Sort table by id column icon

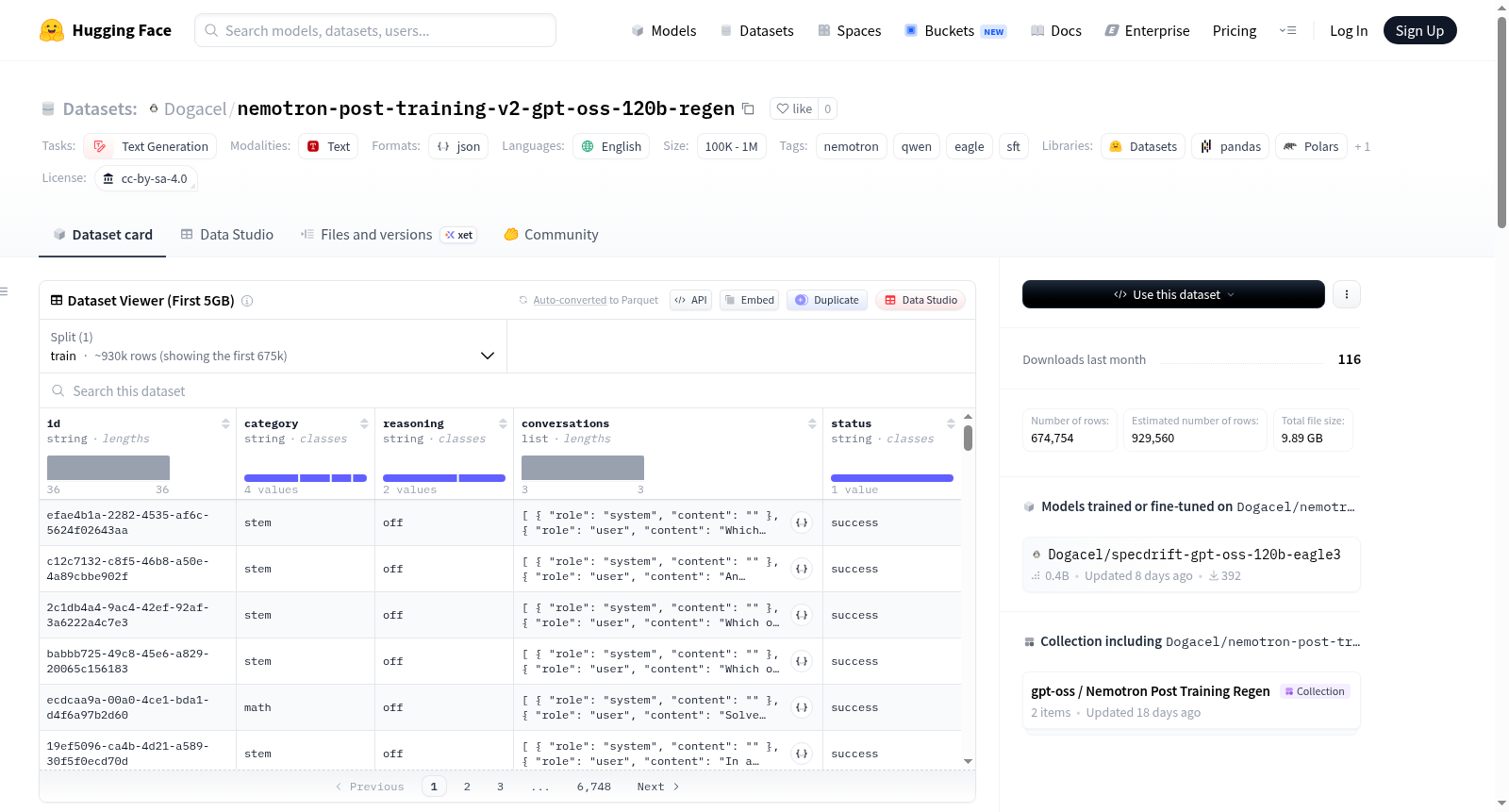(x=225, y=423)
